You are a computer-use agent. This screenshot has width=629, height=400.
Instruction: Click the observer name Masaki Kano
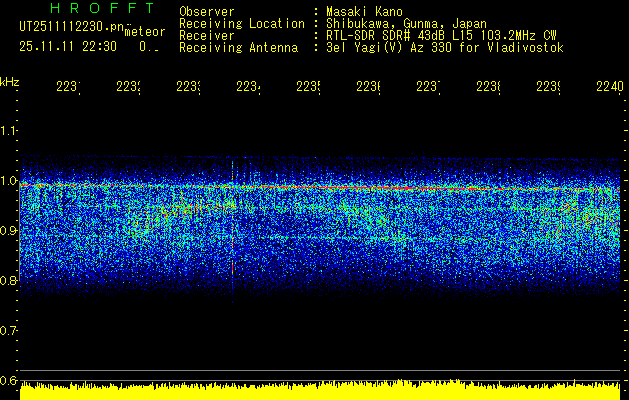coord(364,11)
